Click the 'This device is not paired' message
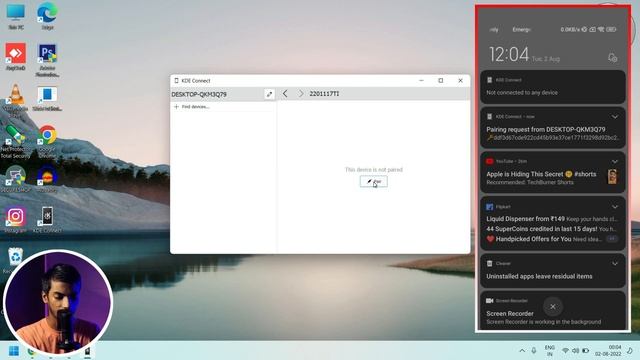Image resolution: width=640 pixels, height=360 pixels. (x=373, y=169)
